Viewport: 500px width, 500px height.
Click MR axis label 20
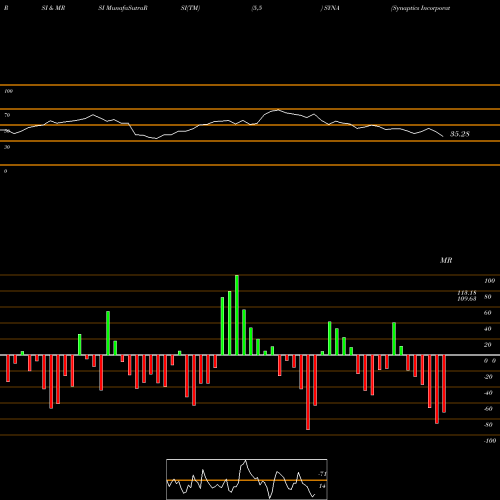(x=488, y=345)
